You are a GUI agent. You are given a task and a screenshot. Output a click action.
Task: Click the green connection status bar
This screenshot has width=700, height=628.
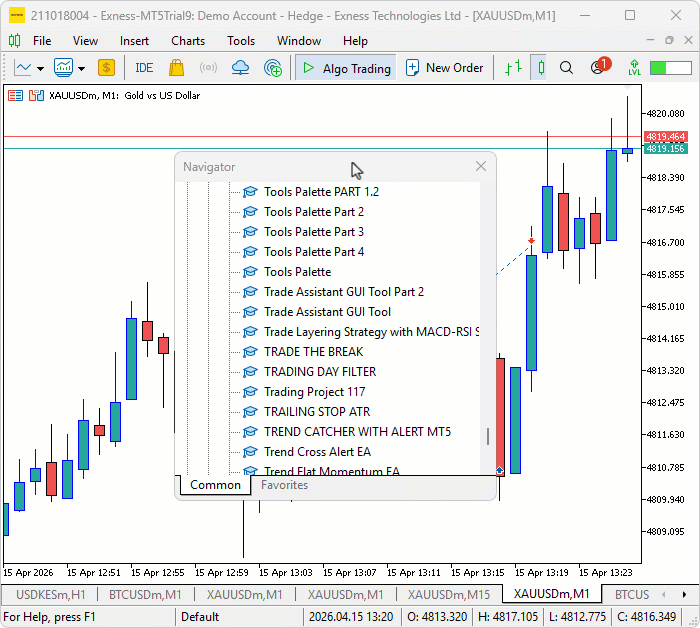click(x=671, y=68)
